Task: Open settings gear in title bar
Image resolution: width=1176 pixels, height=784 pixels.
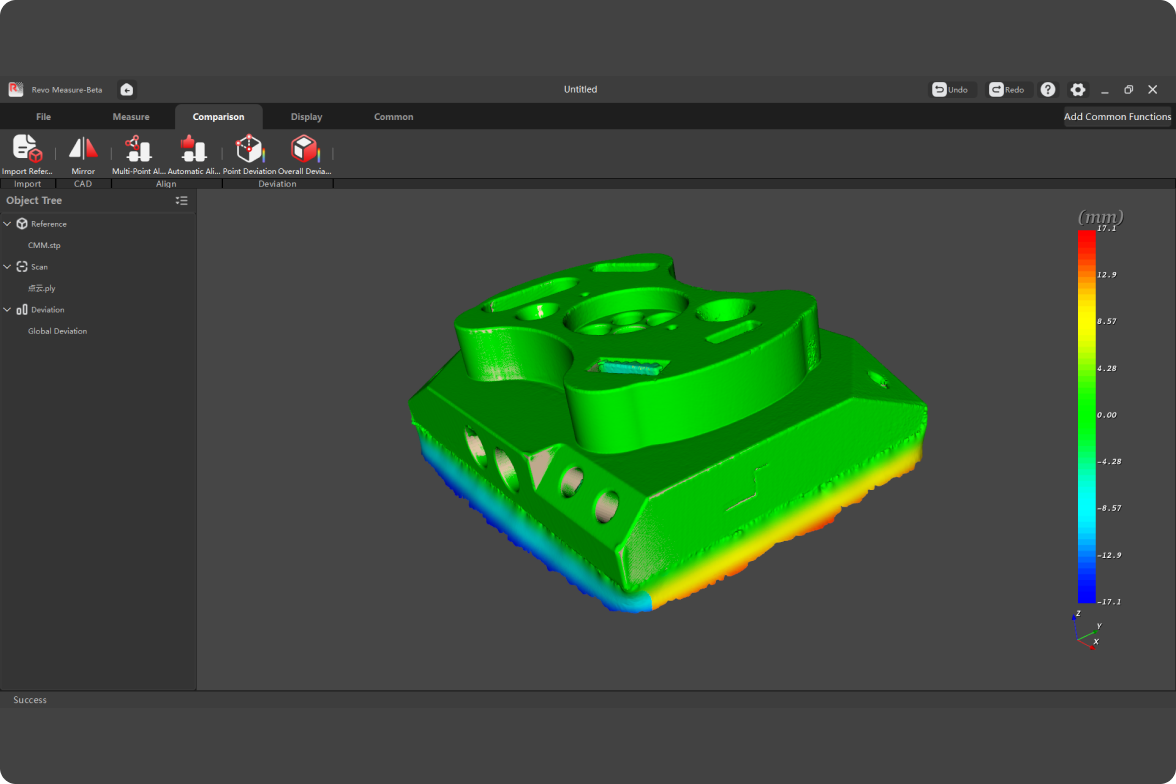Action: tap(1078, 89)
